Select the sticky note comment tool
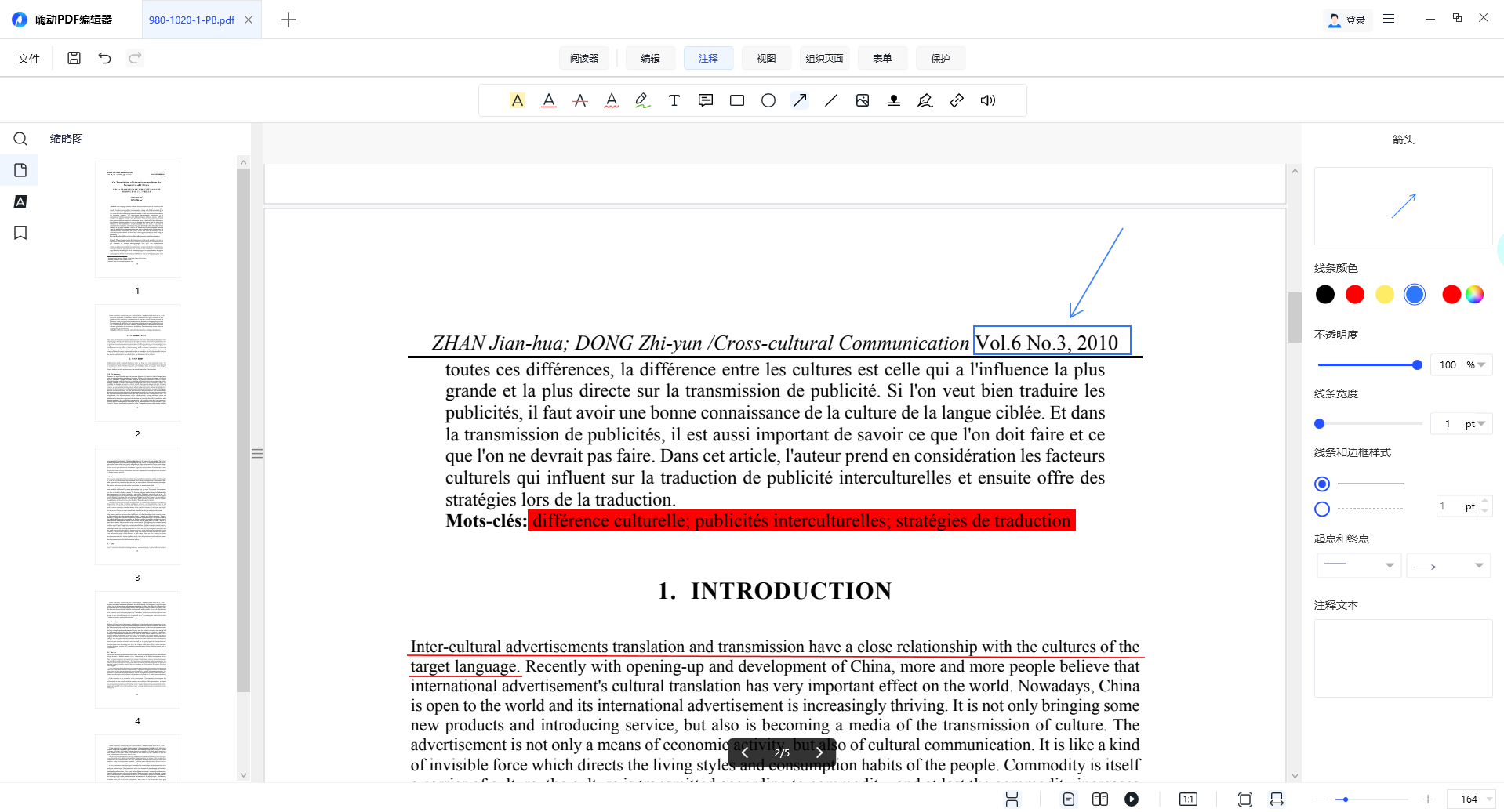This screenshot has width=1504, height=812. coord(706,100)
